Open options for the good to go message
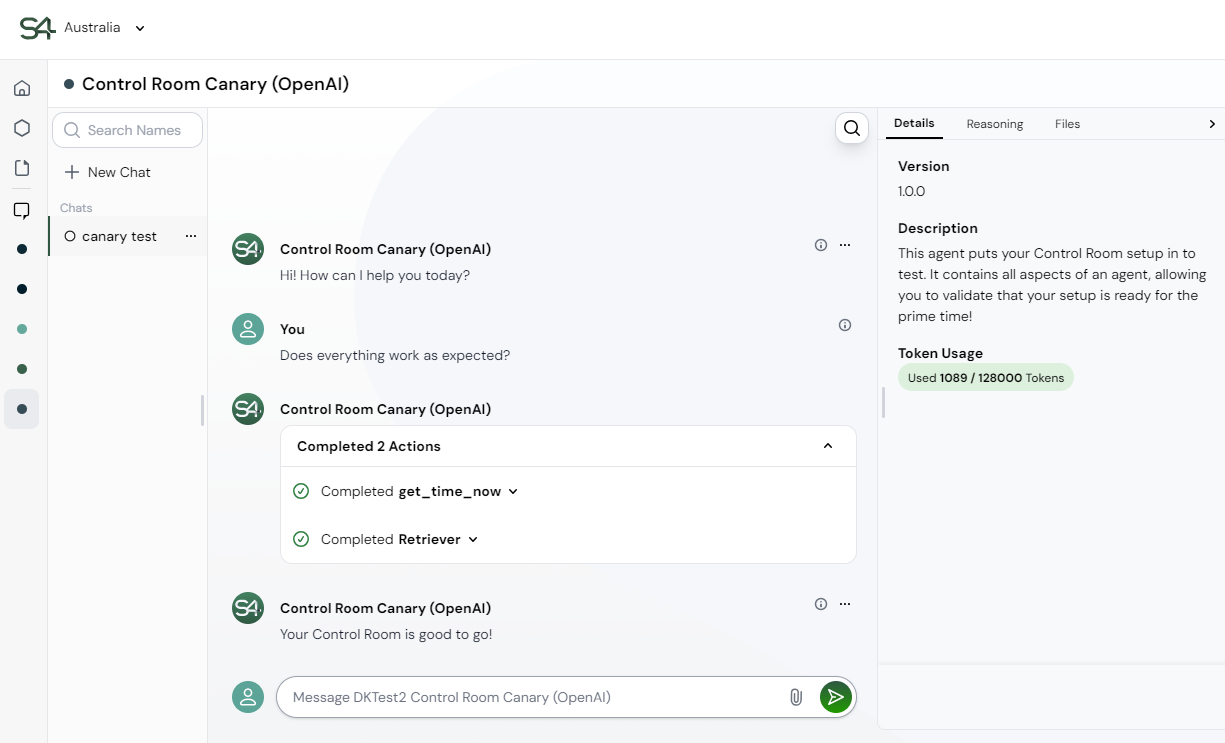1225x743 pixels. tap(845, 604)
